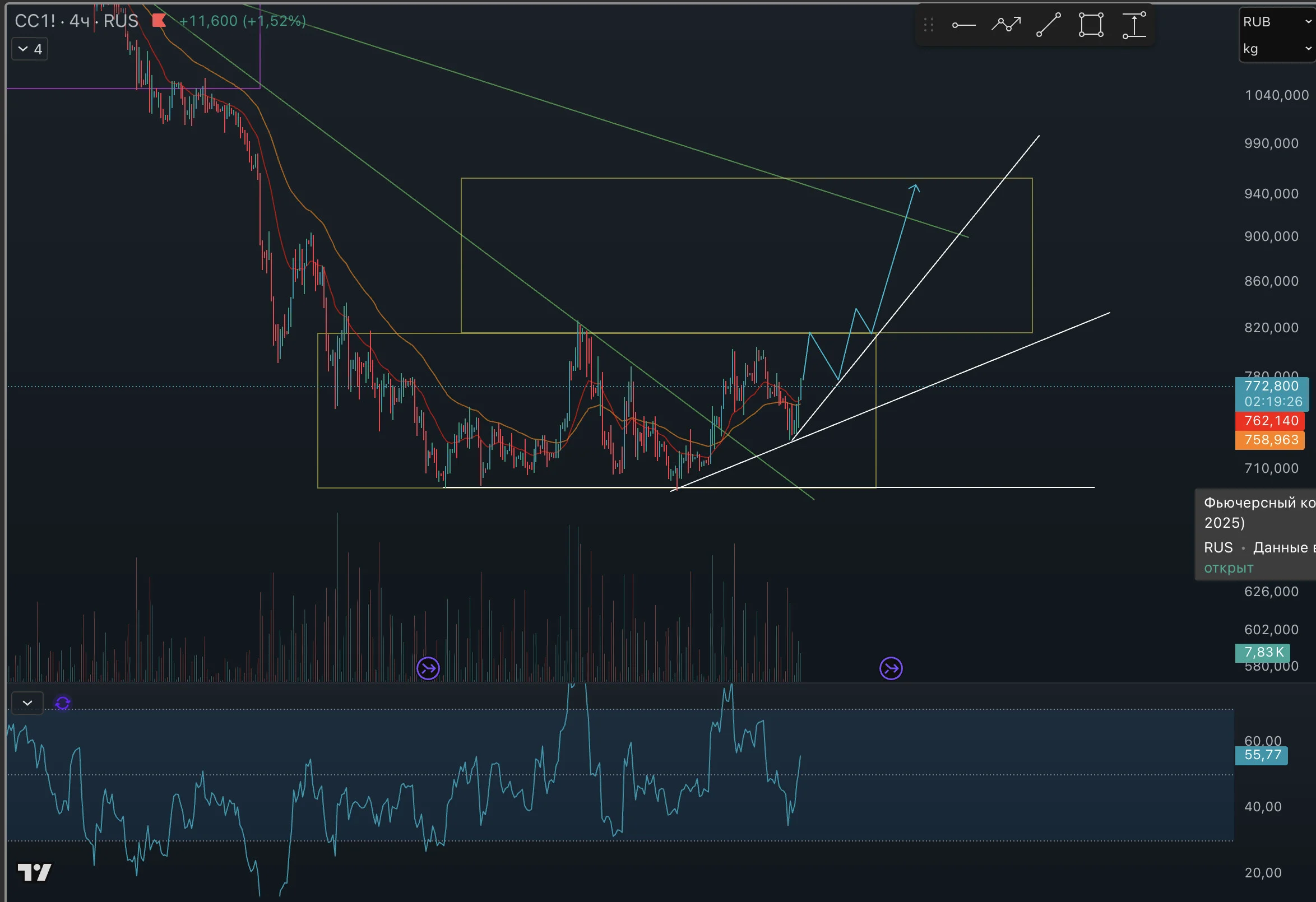The width and height of the screenshot is (1316, 902).
Task: Click the 40,00 RSI scale label
Action: (1263, 806)
